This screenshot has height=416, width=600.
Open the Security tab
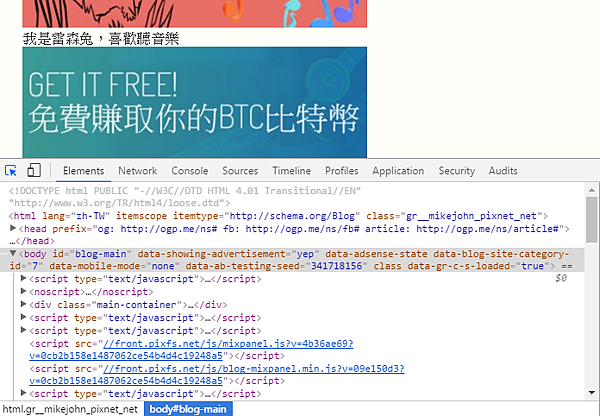pyautogui.click(x=457, y=171)
